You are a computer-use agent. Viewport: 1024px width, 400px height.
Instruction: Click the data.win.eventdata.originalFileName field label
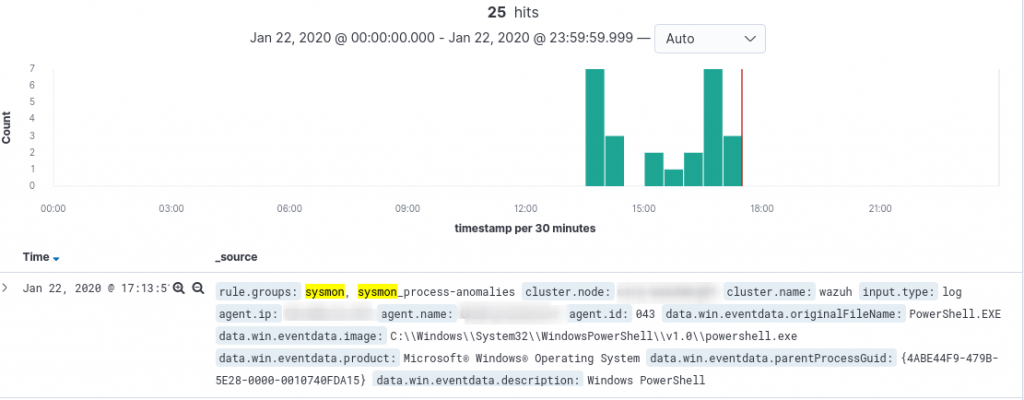click(783, 314)
